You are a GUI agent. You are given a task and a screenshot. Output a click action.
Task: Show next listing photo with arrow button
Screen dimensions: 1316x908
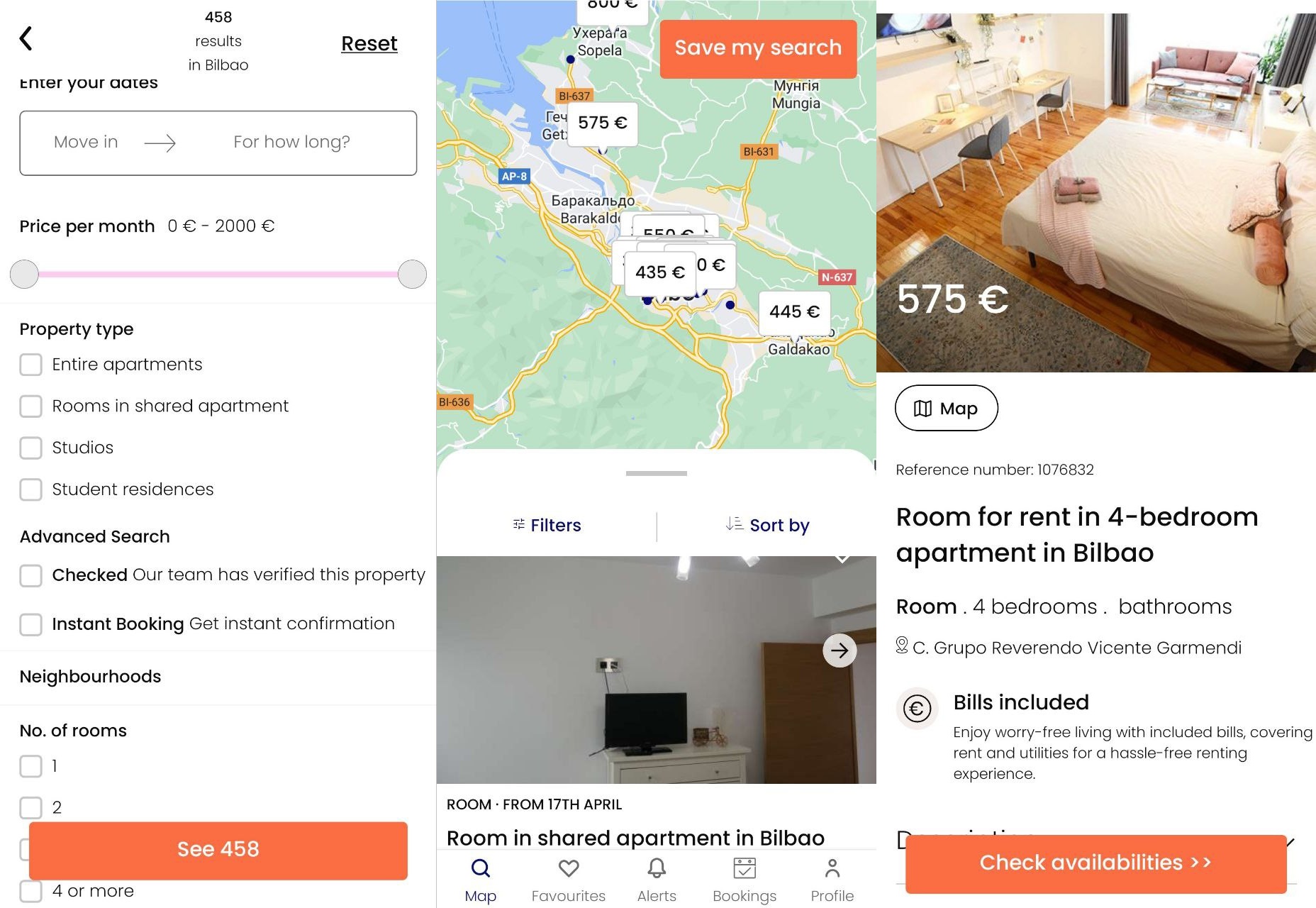point(840,650)
